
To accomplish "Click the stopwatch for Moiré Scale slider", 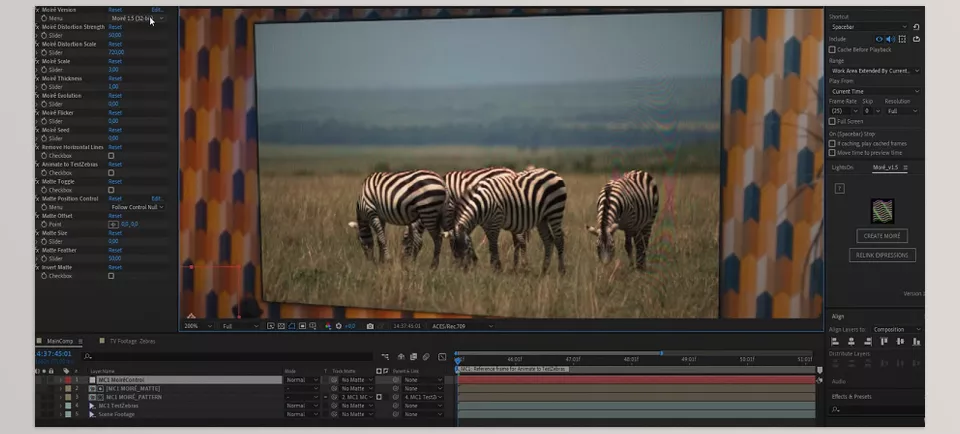I will click(44, 70).
